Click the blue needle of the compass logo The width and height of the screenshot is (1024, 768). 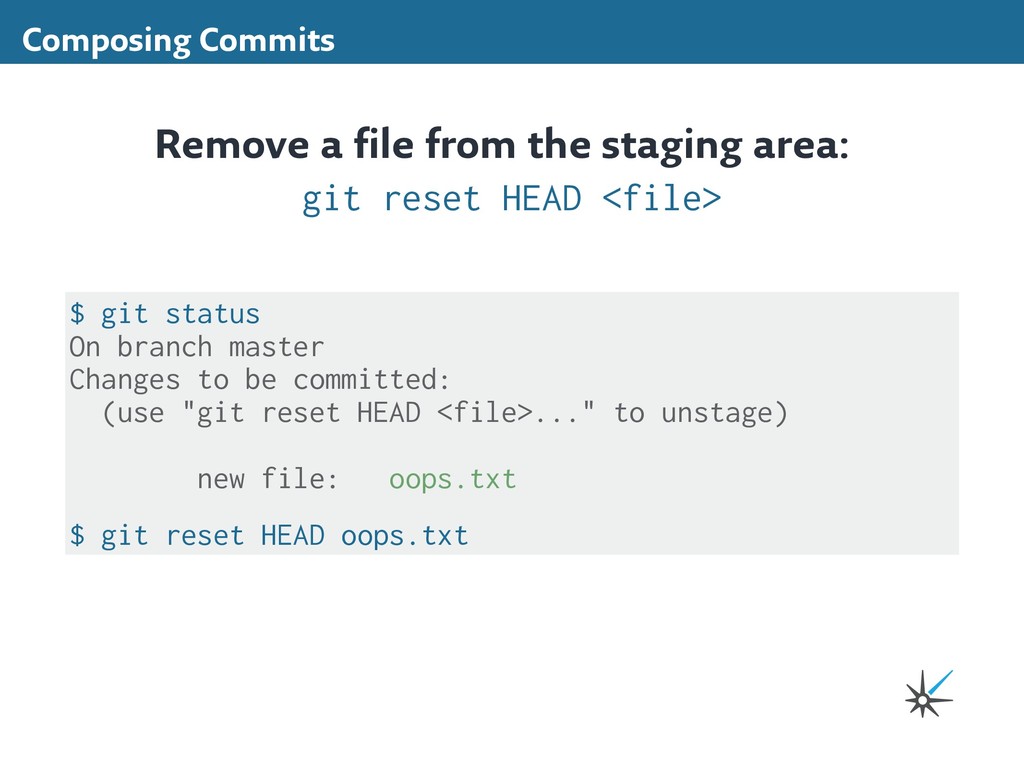[x=941, y=682]
